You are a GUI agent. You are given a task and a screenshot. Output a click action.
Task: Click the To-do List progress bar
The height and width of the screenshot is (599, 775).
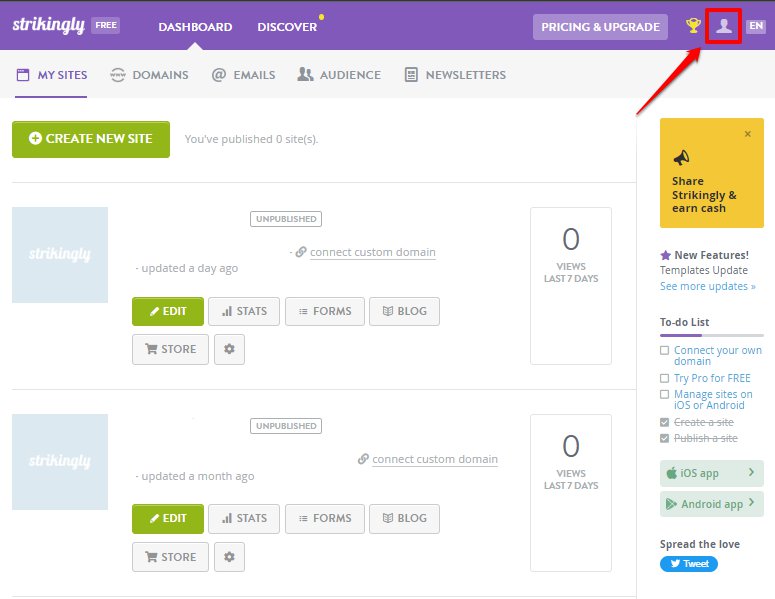712,335
